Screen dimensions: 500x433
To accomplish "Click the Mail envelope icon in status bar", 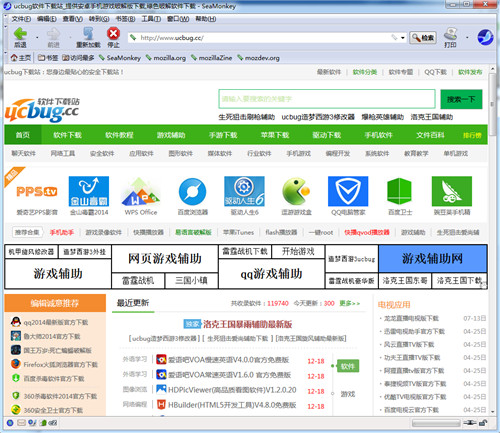I will 21,423.
